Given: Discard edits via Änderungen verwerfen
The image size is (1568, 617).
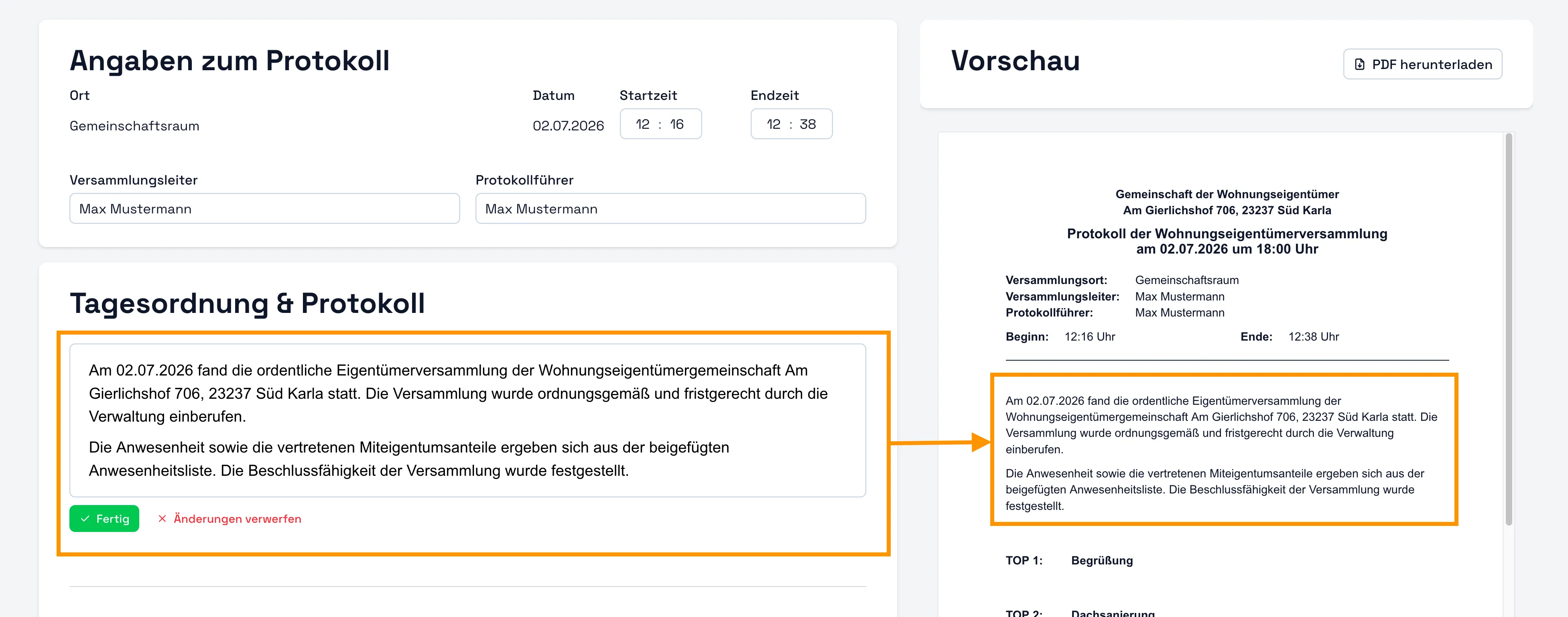Looking at the screenshot, I should 238,518.
